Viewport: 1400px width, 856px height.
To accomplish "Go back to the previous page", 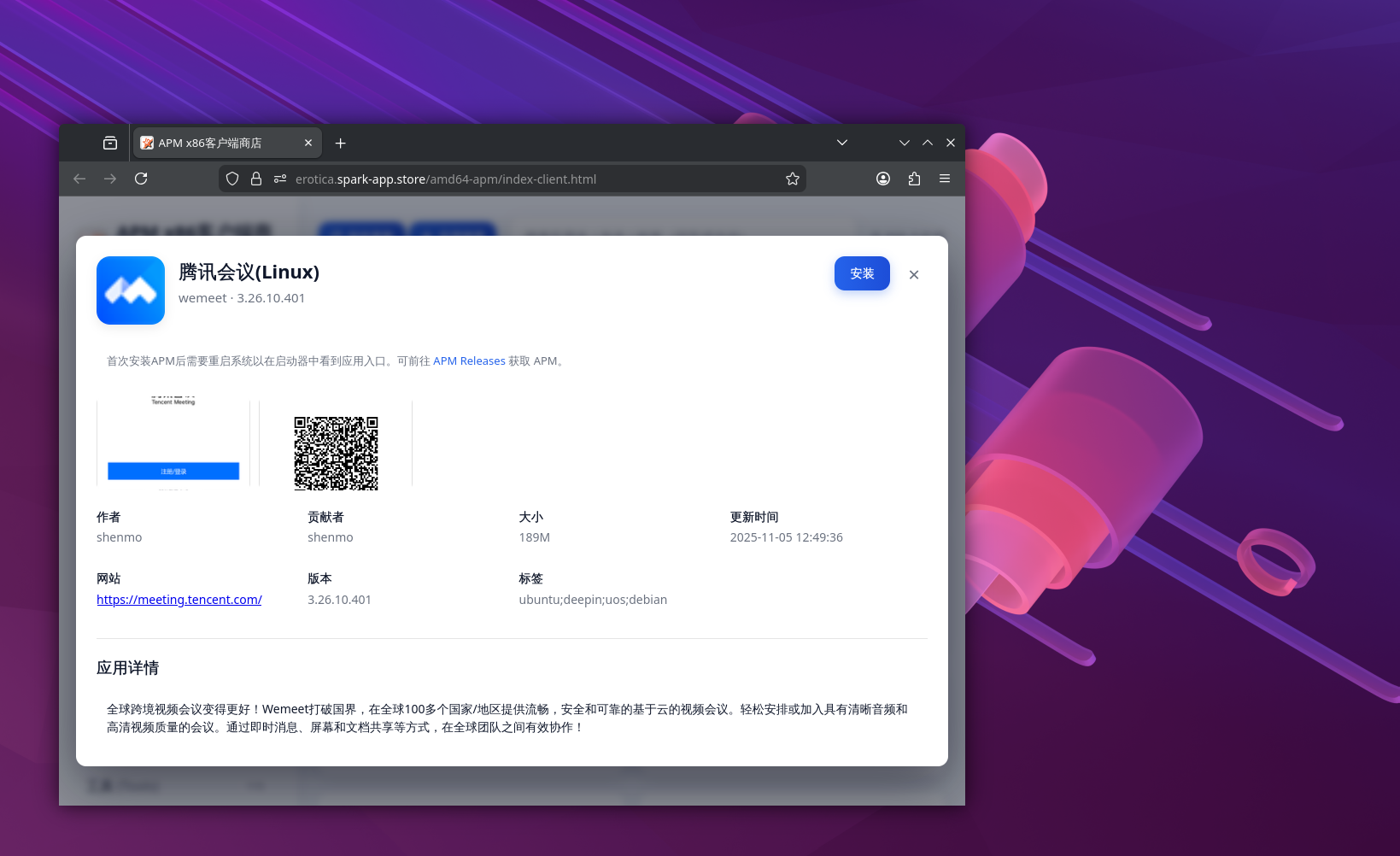I will tap(79, 179).
